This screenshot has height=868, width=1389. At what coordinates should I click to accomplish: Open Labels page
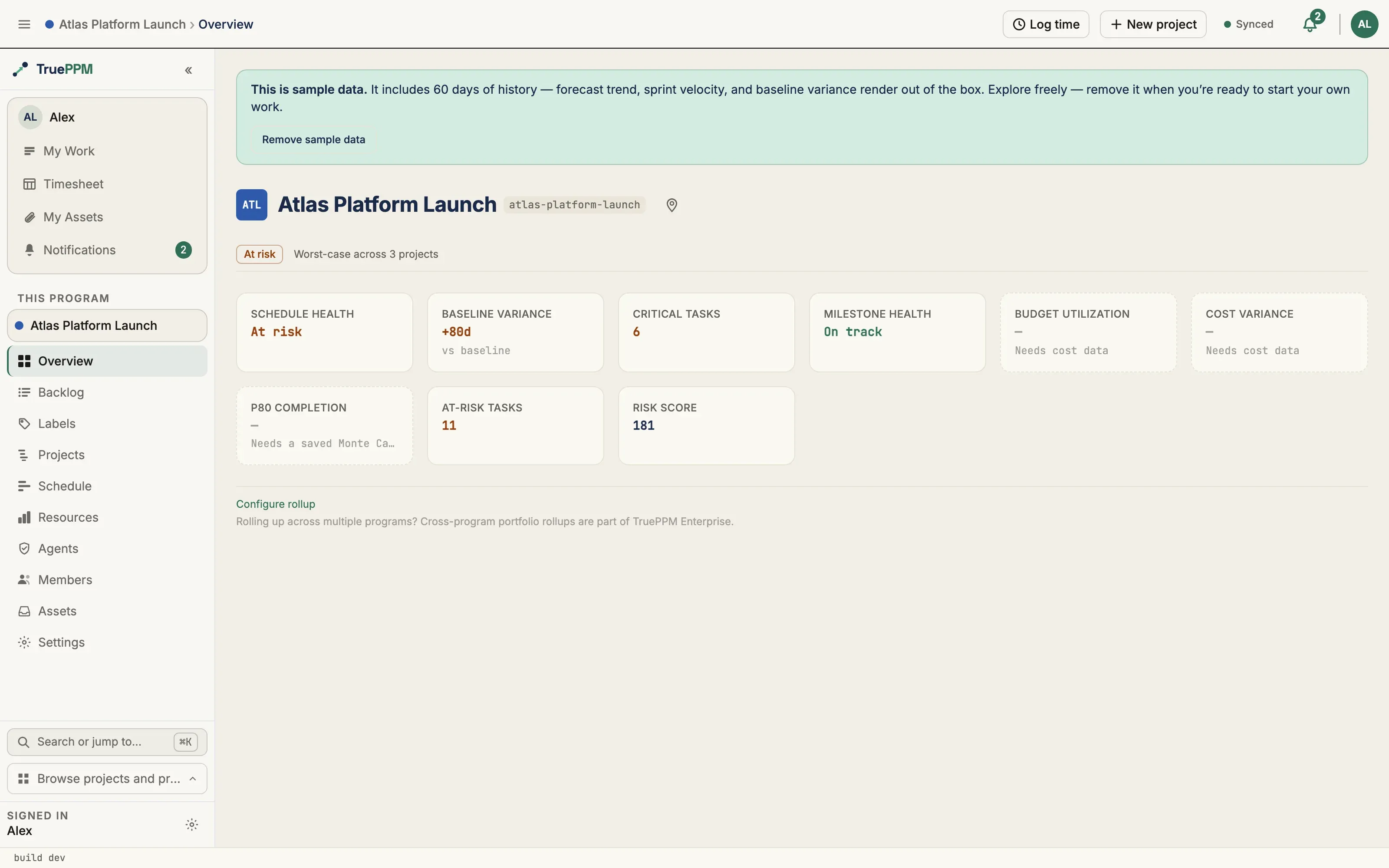pos(107,424)
